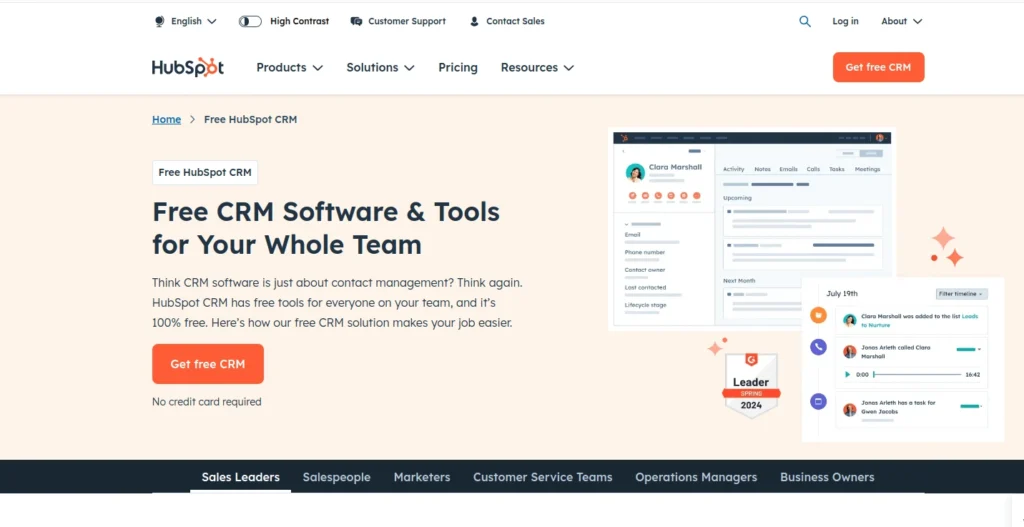
Task: Expand the Solutions menu
Action: pos(380,67)
